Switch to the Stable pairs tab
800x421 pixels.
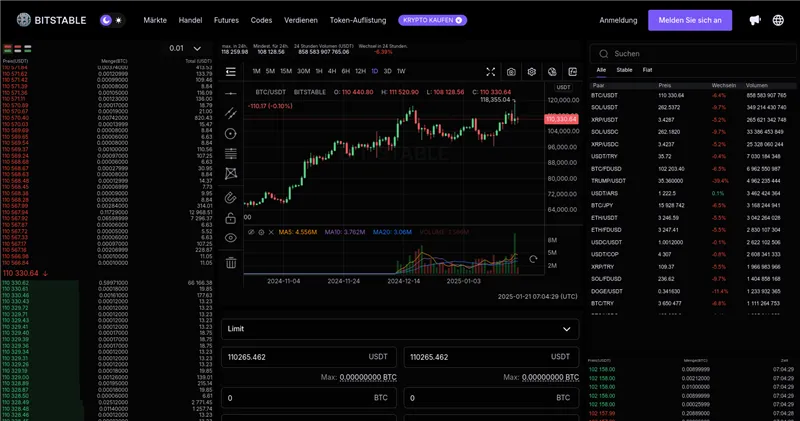point(624,70)
